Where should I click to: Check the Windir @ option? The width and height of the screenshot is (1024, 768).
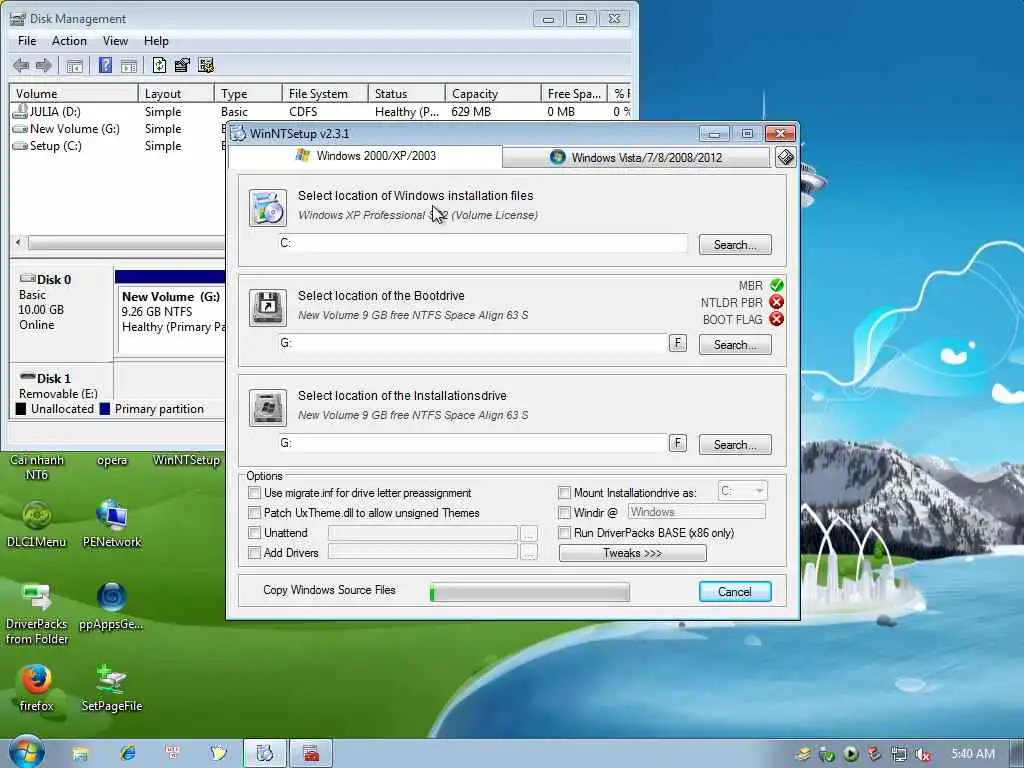(564, 512)
